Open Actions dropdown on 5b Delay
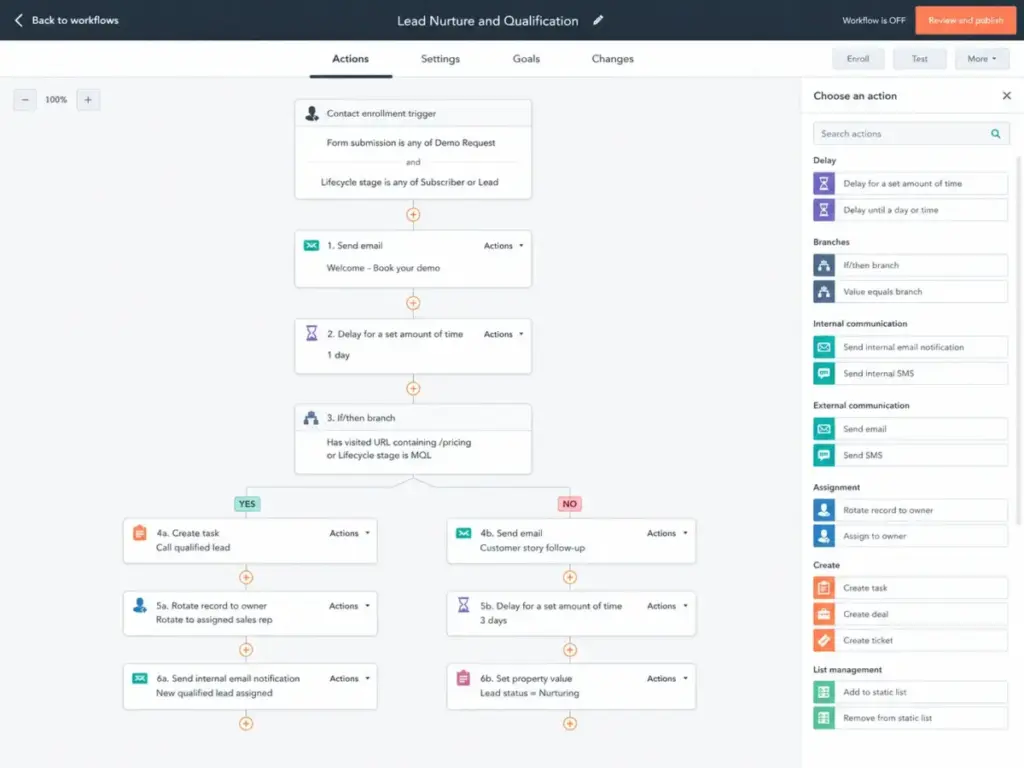1024x768 pixels. tap(667, 606)
